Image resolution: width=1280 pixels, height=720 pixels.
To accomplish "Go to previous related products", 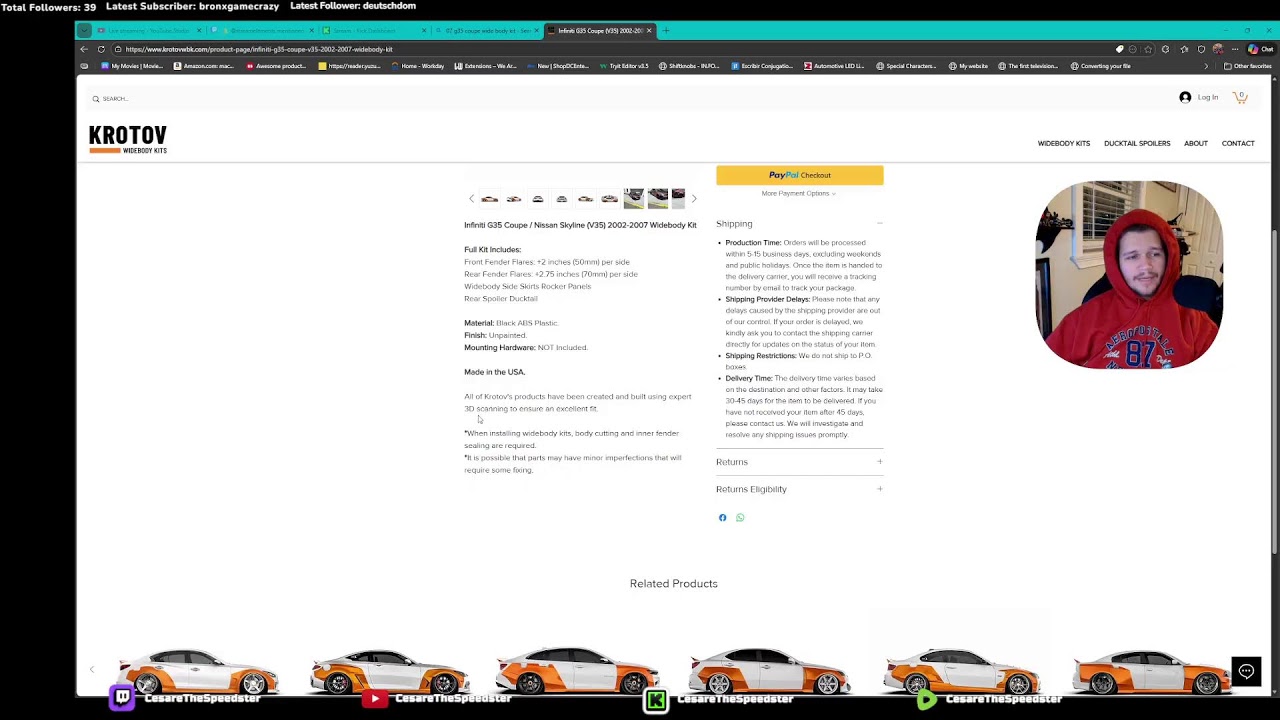I will click(x=92, y=670).
